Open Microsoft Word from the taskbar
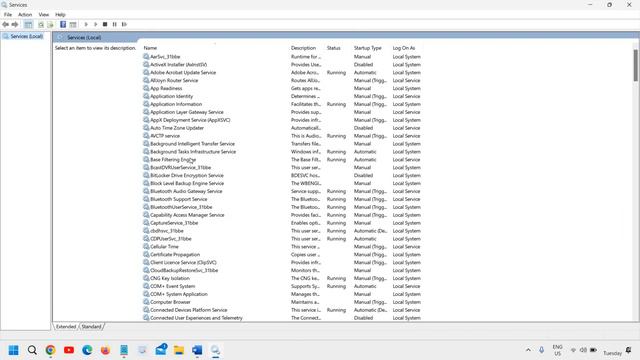 tap(197, 350)
